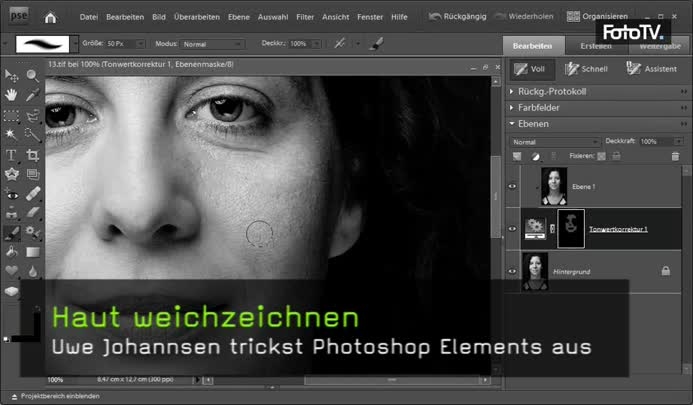Screen dimensions: 693x405
Task: Toggle lock transparent pixels next to Fixieren
Action: 601,156
